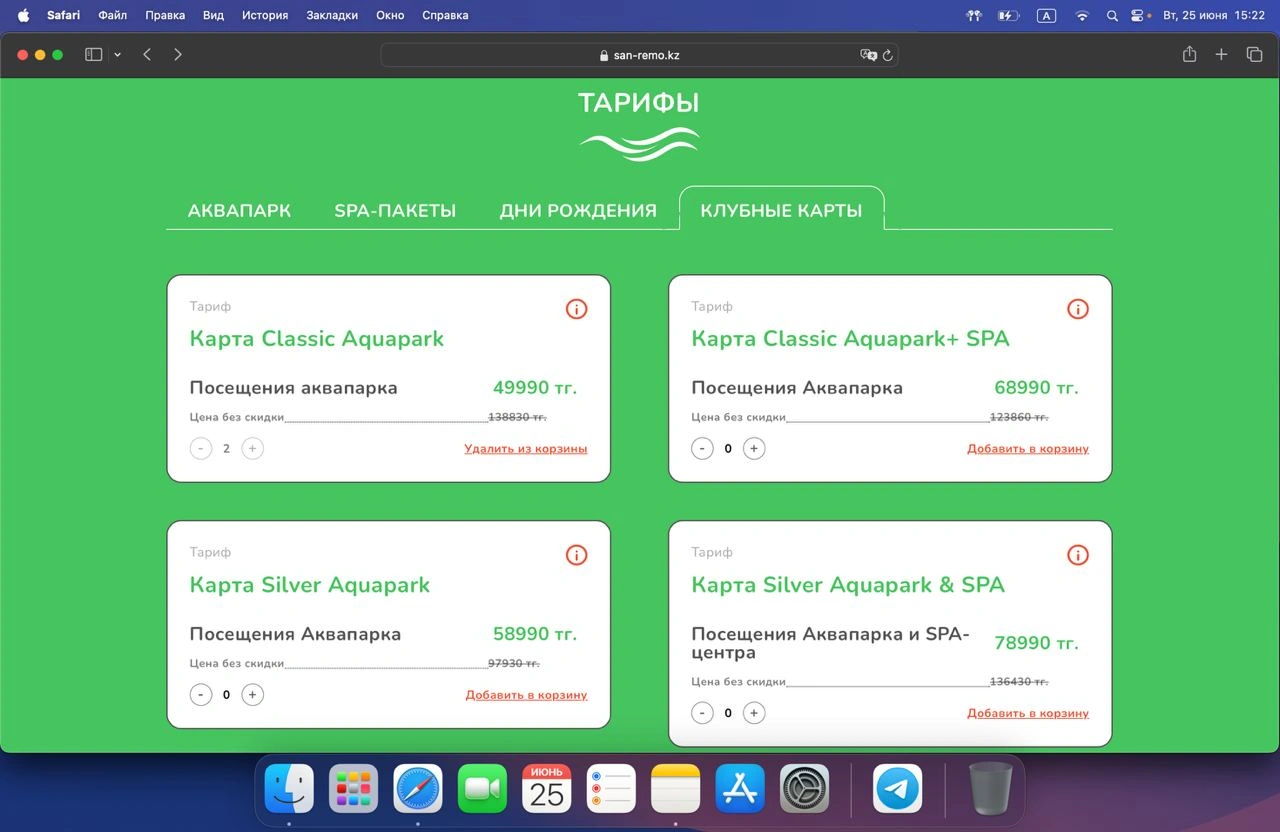1280x832 pixels.
Task: Open the Apple menu
Action: point(24,15)
